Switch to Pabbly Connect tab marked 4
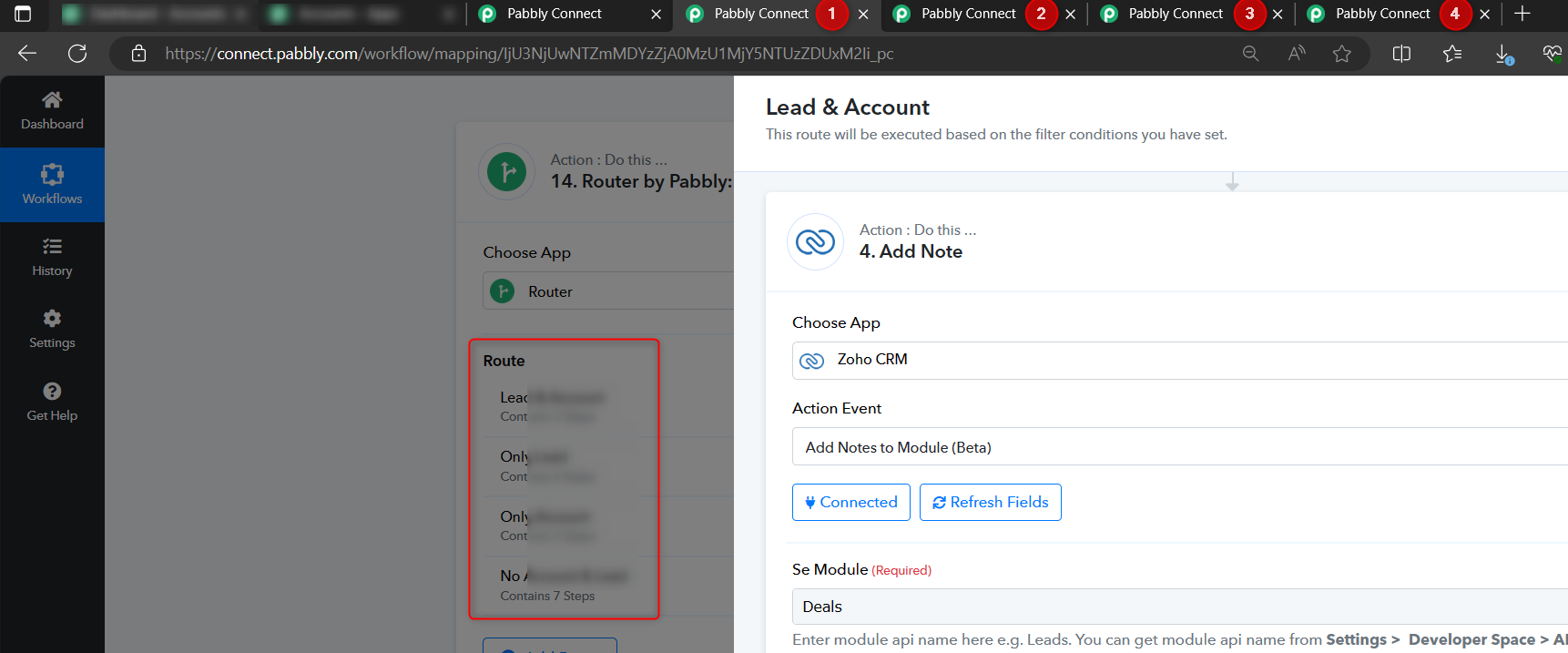 point(1382,14)
